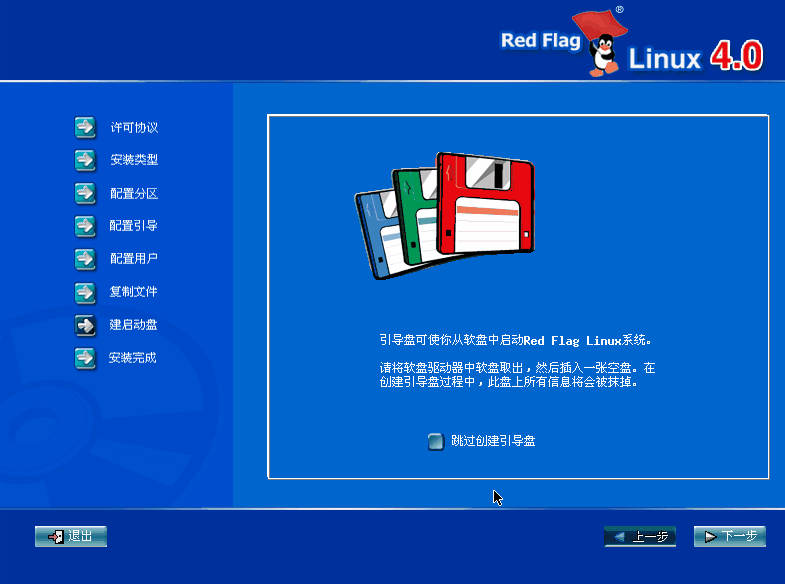
Task: Click the arrow icon beside 配置引导
Action: 86,226
